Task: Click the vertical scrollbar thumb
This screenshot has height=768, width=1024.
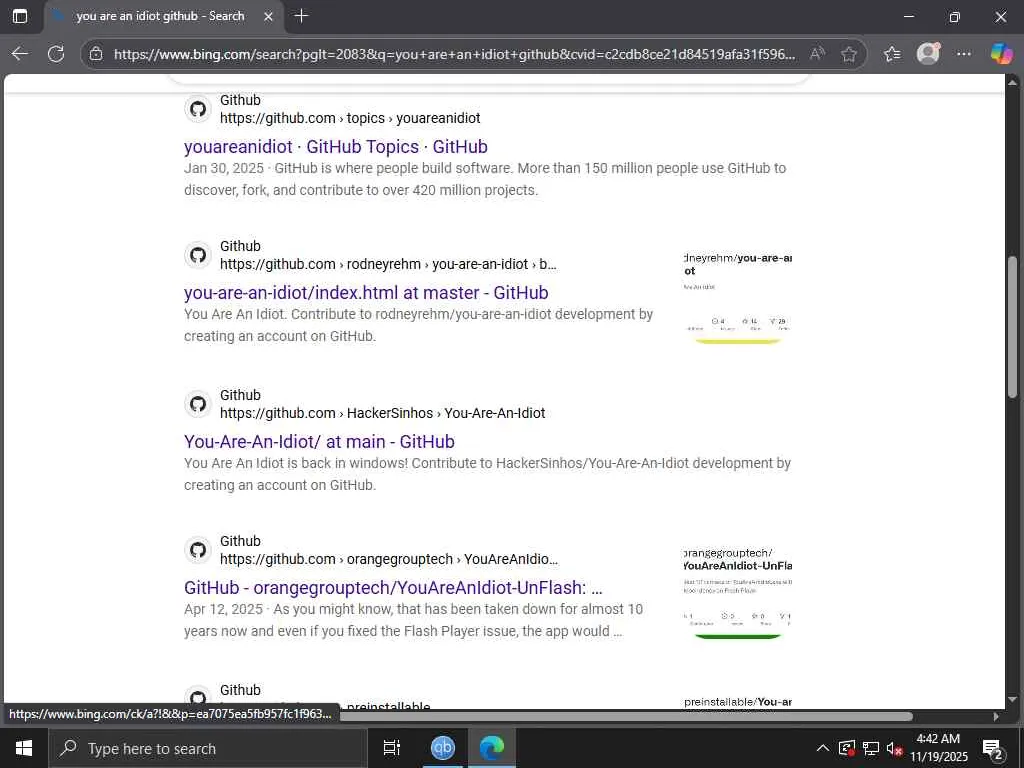Action: (1012, 327)
